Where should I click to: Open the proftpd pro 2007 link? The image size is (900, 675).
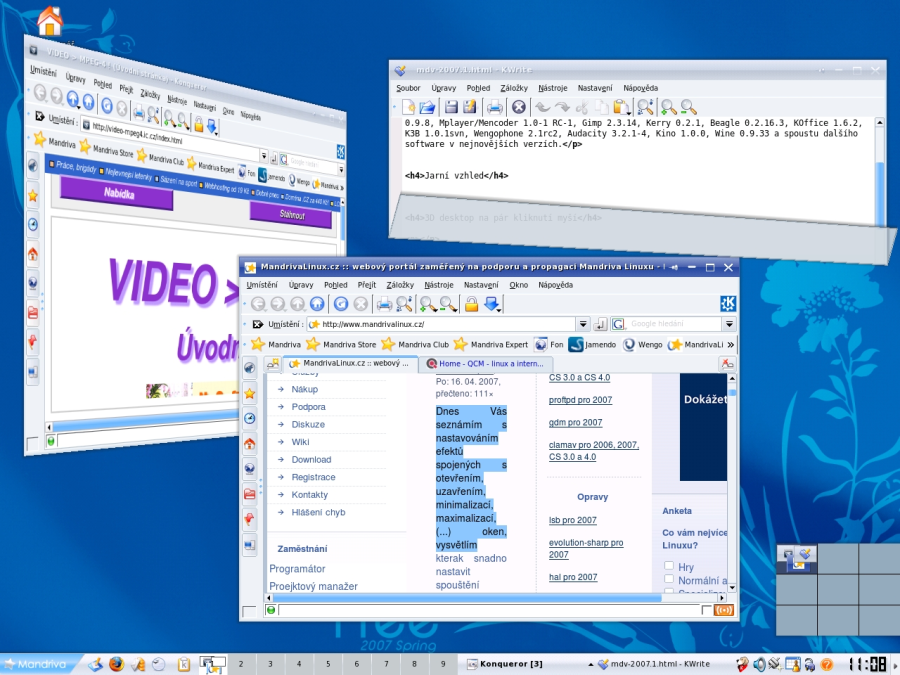580,400
